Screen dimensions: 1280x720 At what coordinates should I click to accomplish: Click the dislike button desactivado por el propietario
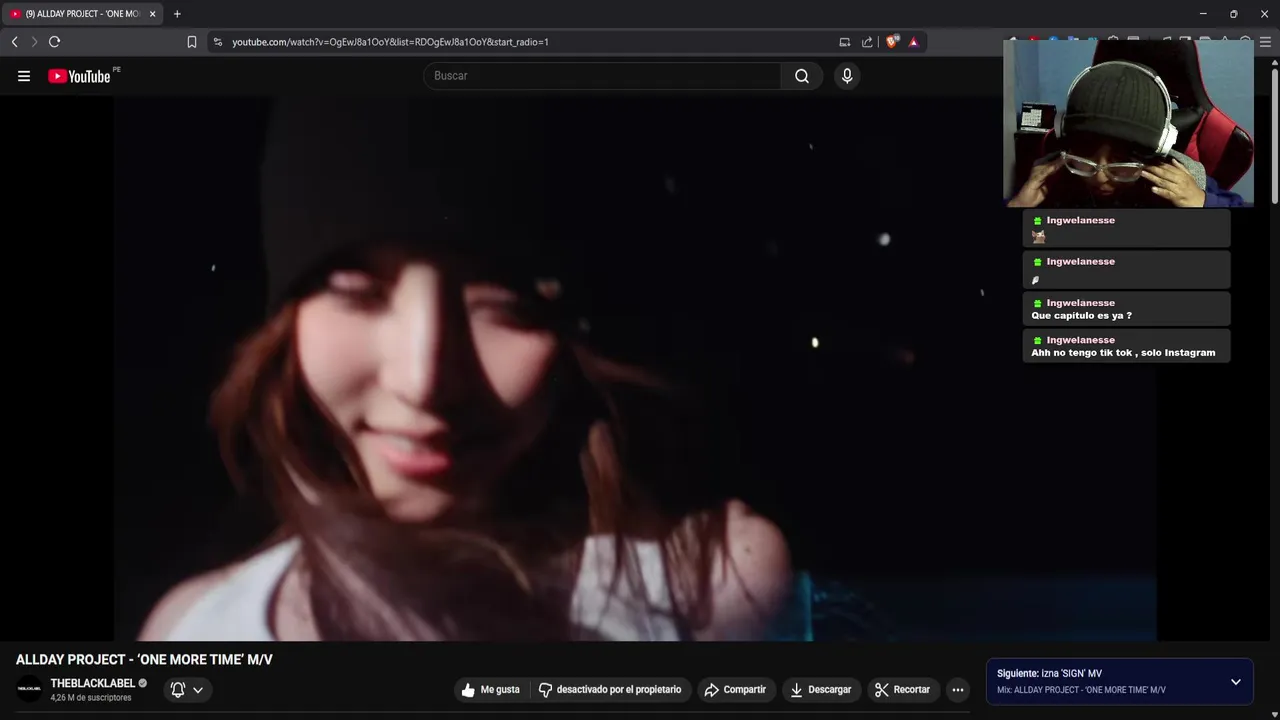coord(610,689)
